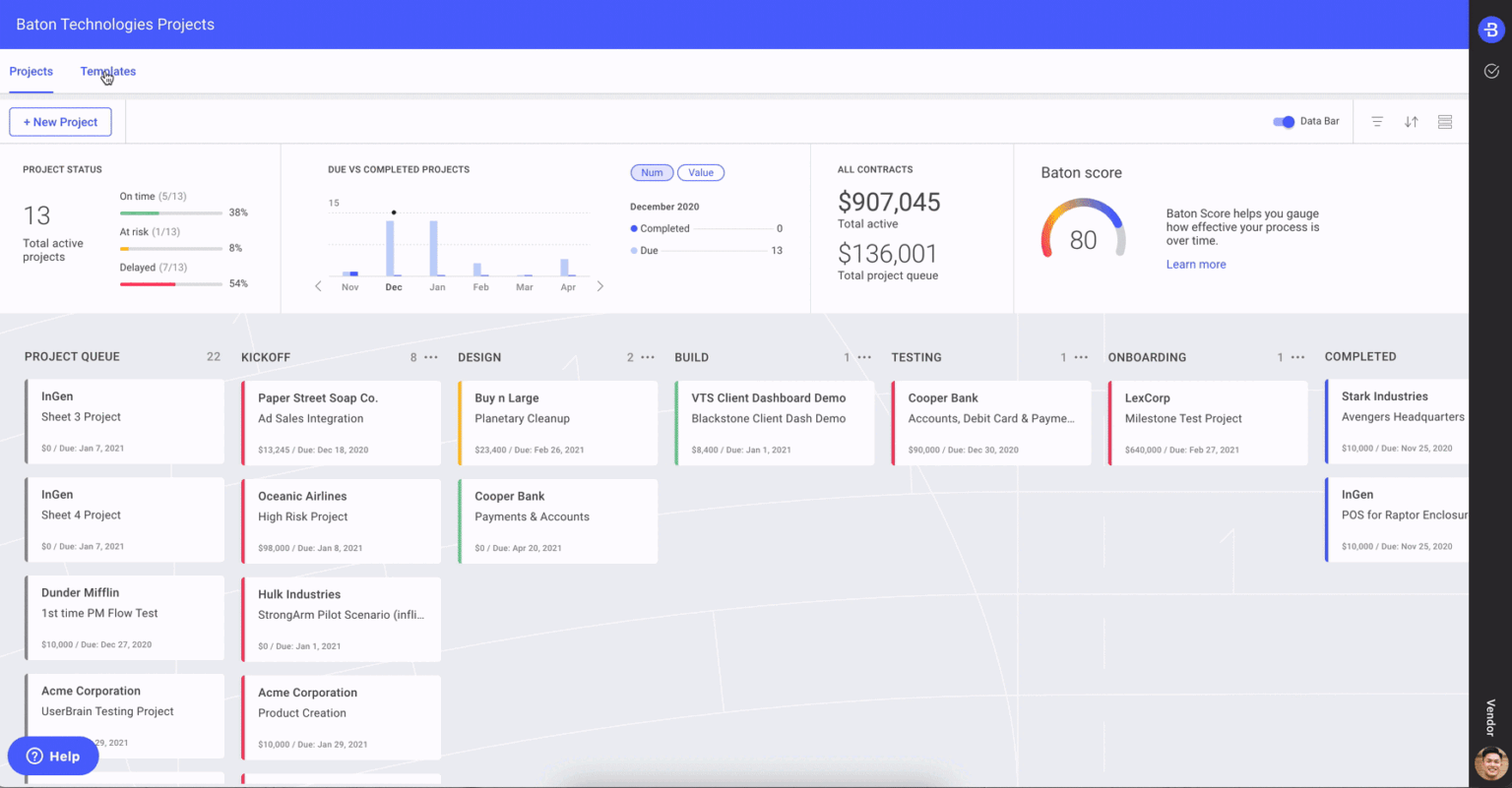Click the Baton score gauge showing 80
The image size is (1512, 788).
[1083, 228]
